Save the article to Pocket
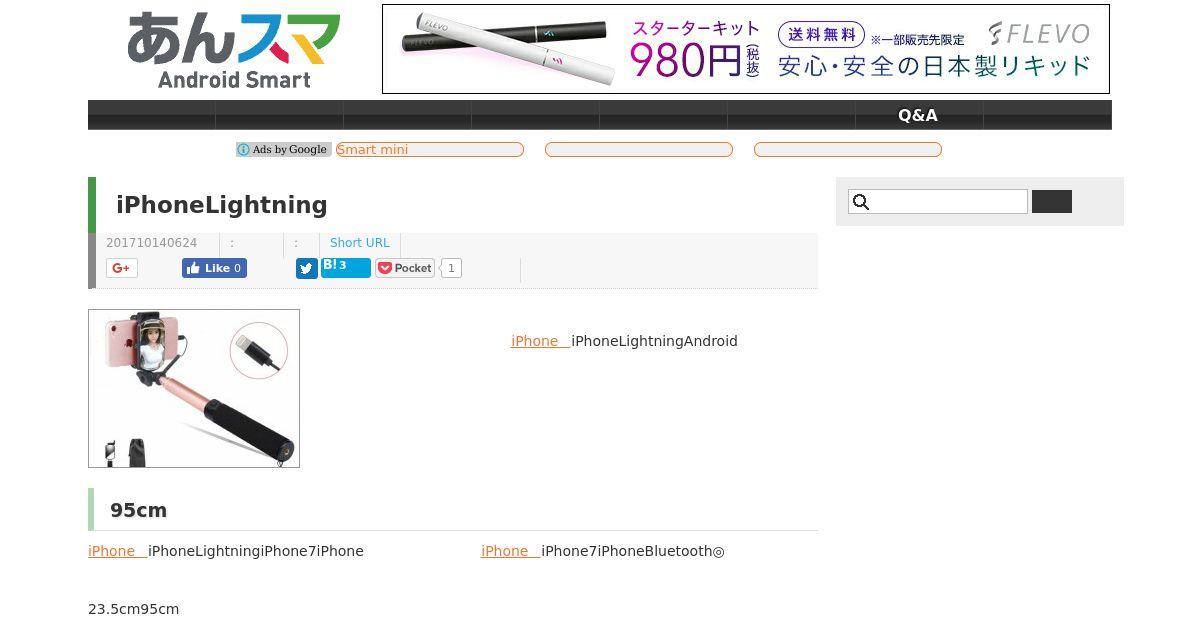 (405, 268)
